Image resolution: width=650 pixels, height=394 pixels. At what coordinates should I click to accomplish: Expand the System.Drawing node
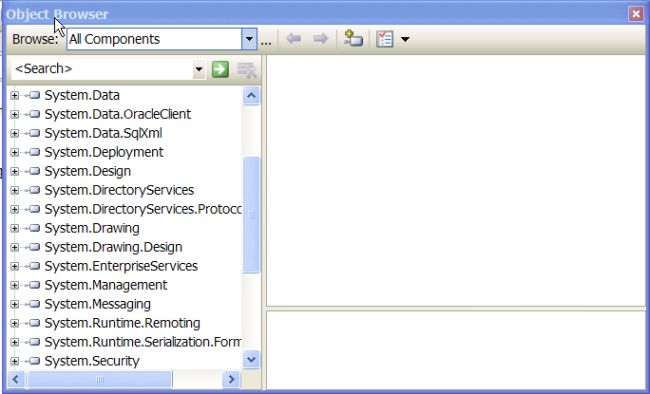[15, 228]
